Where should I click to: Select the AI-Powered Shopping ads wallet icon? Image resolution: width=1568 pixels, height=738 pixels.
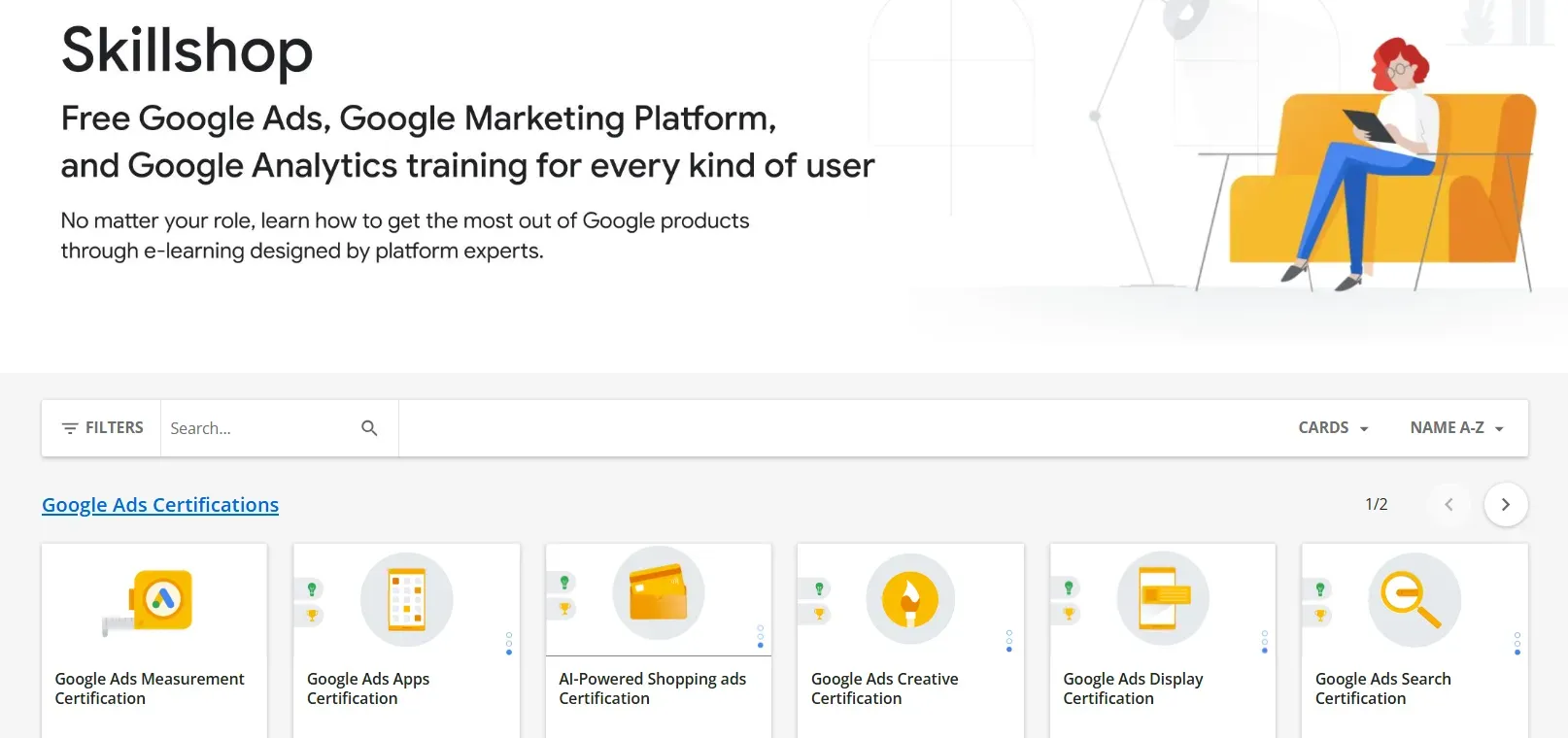tap(658, 593)
